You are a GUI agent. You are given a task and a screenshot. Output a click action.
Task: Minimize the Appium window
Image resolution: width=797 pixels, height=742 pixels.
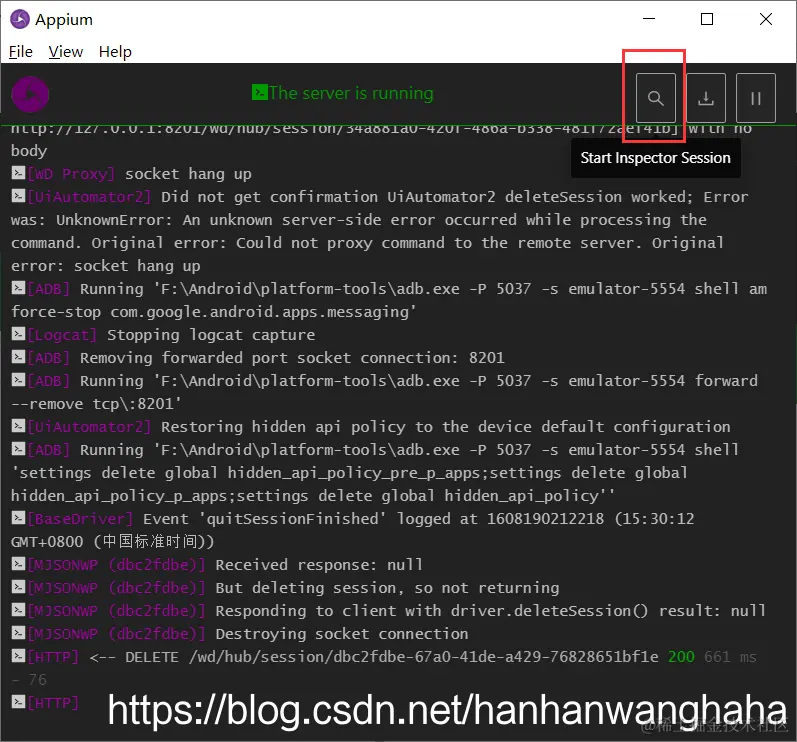[649, 19]
